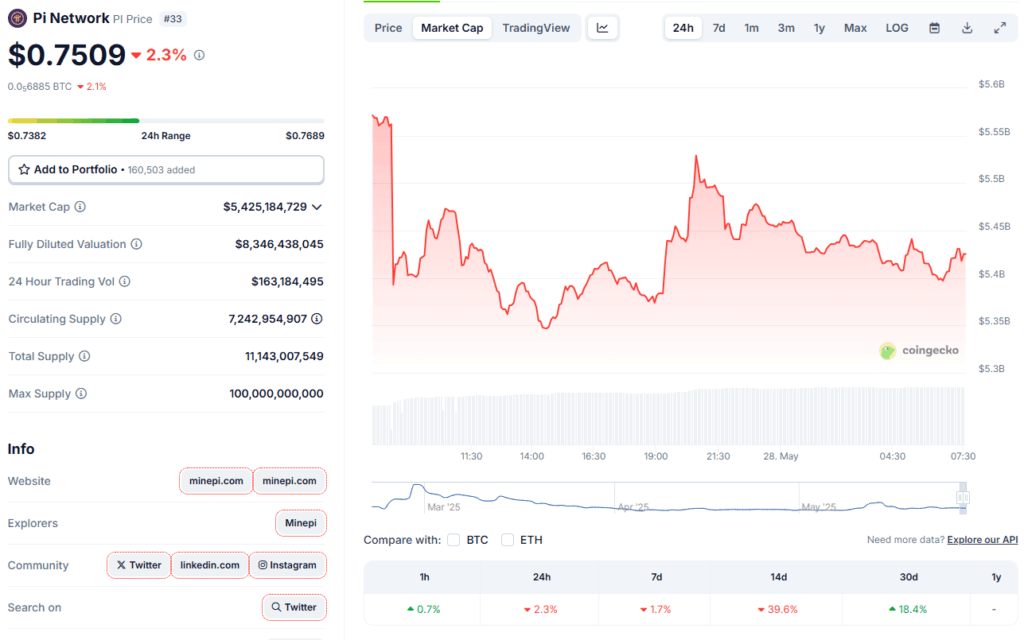Viewport: 1024px width, 640px height.
Task: Select the 7d time range
Action: [x=718, y=28]
